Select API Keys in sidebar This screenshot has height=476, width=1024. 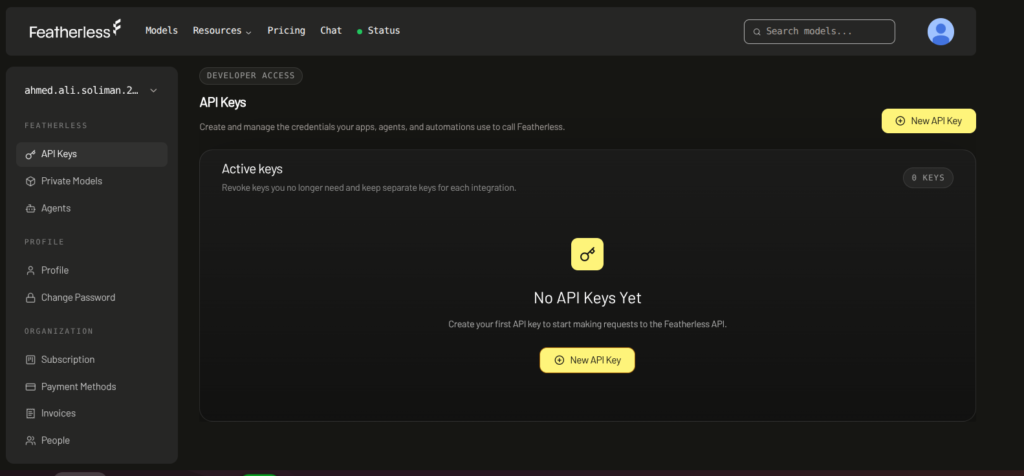click(92, 154)
